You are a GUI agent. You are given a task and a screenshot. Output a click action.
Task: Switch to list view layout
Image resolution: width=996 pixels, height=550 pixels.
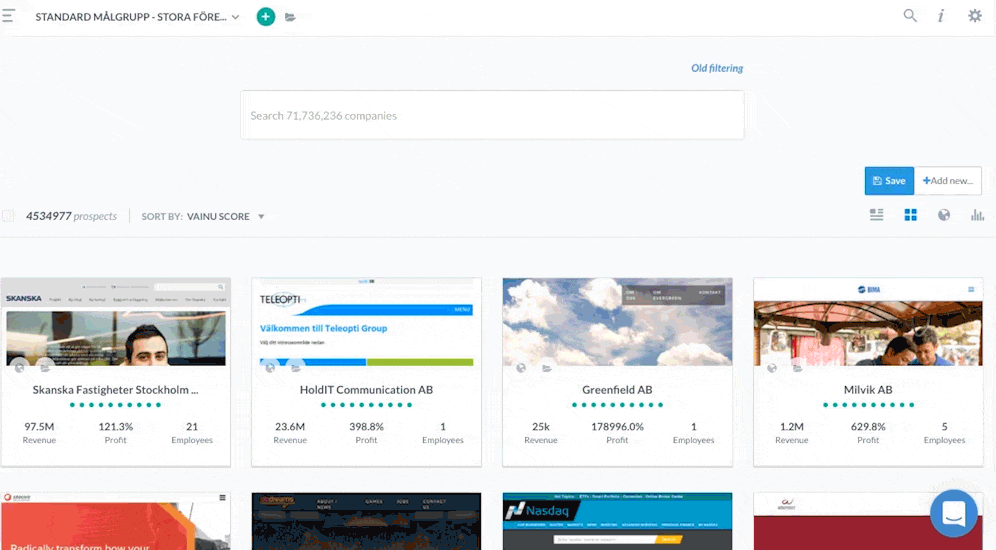coord(877,215)
